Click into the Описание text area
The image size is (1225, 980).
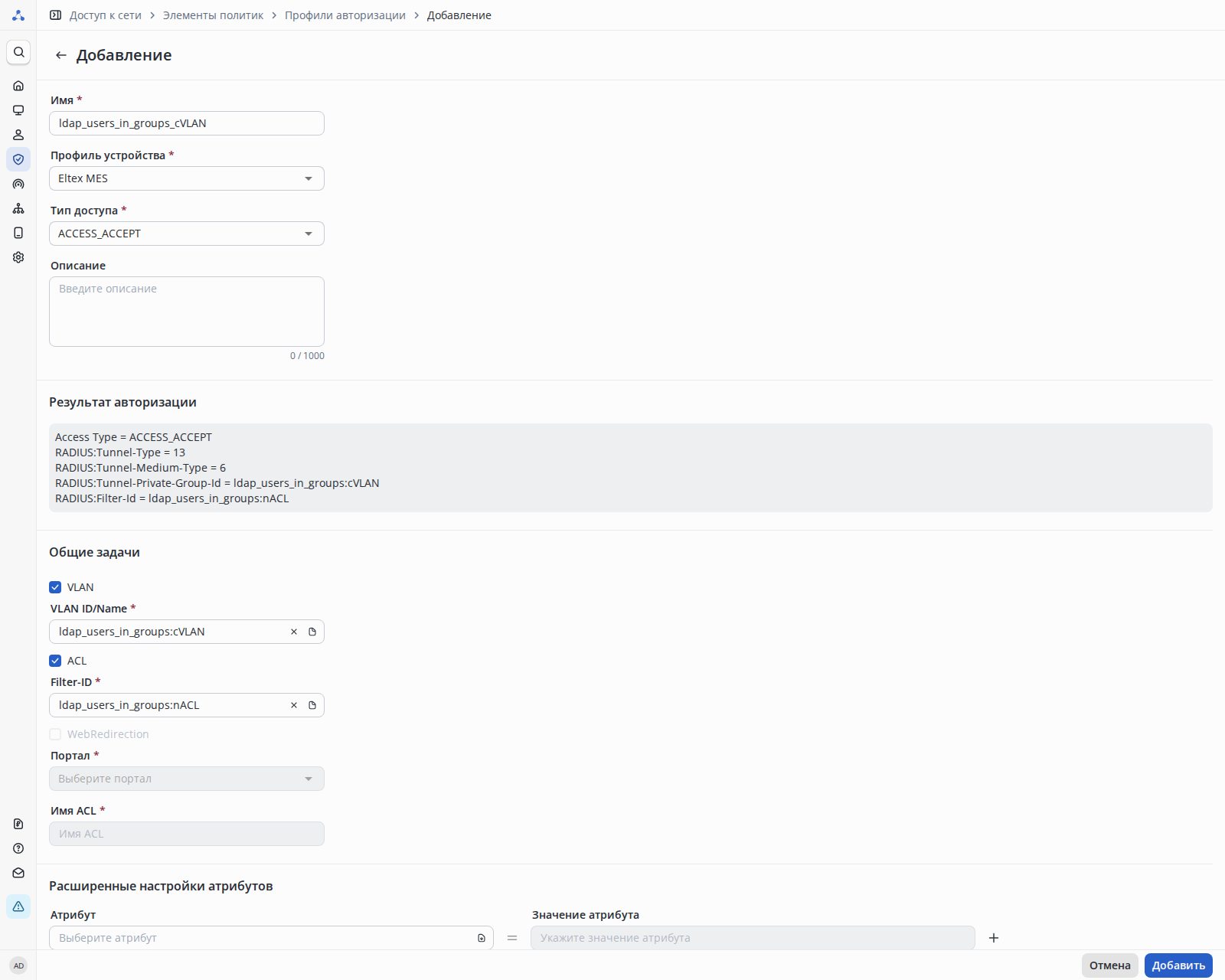[x=187, y=312]
